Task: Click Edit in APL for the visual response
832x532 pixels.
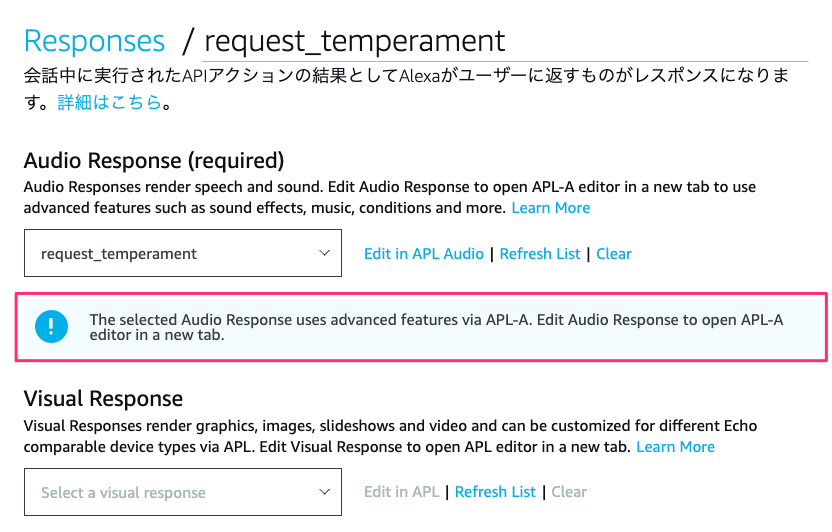Action: (401, 492)
